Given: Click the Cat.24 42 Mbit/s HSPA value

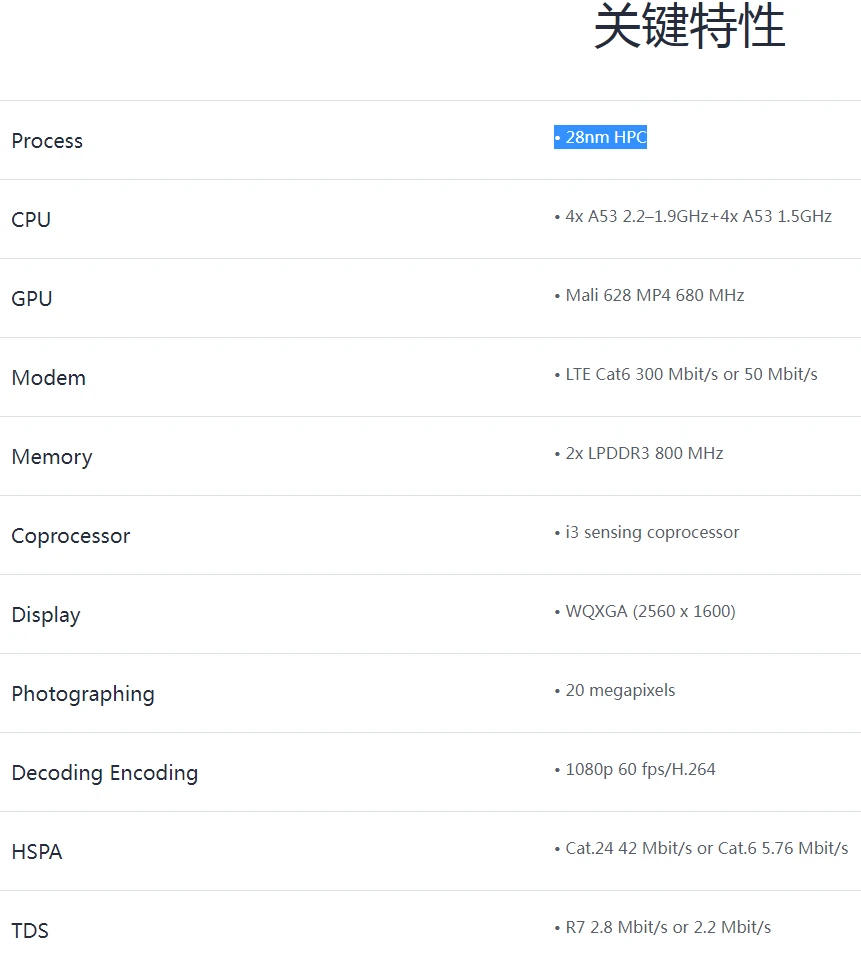Looking at the screenshot, I should coord(701,849).
